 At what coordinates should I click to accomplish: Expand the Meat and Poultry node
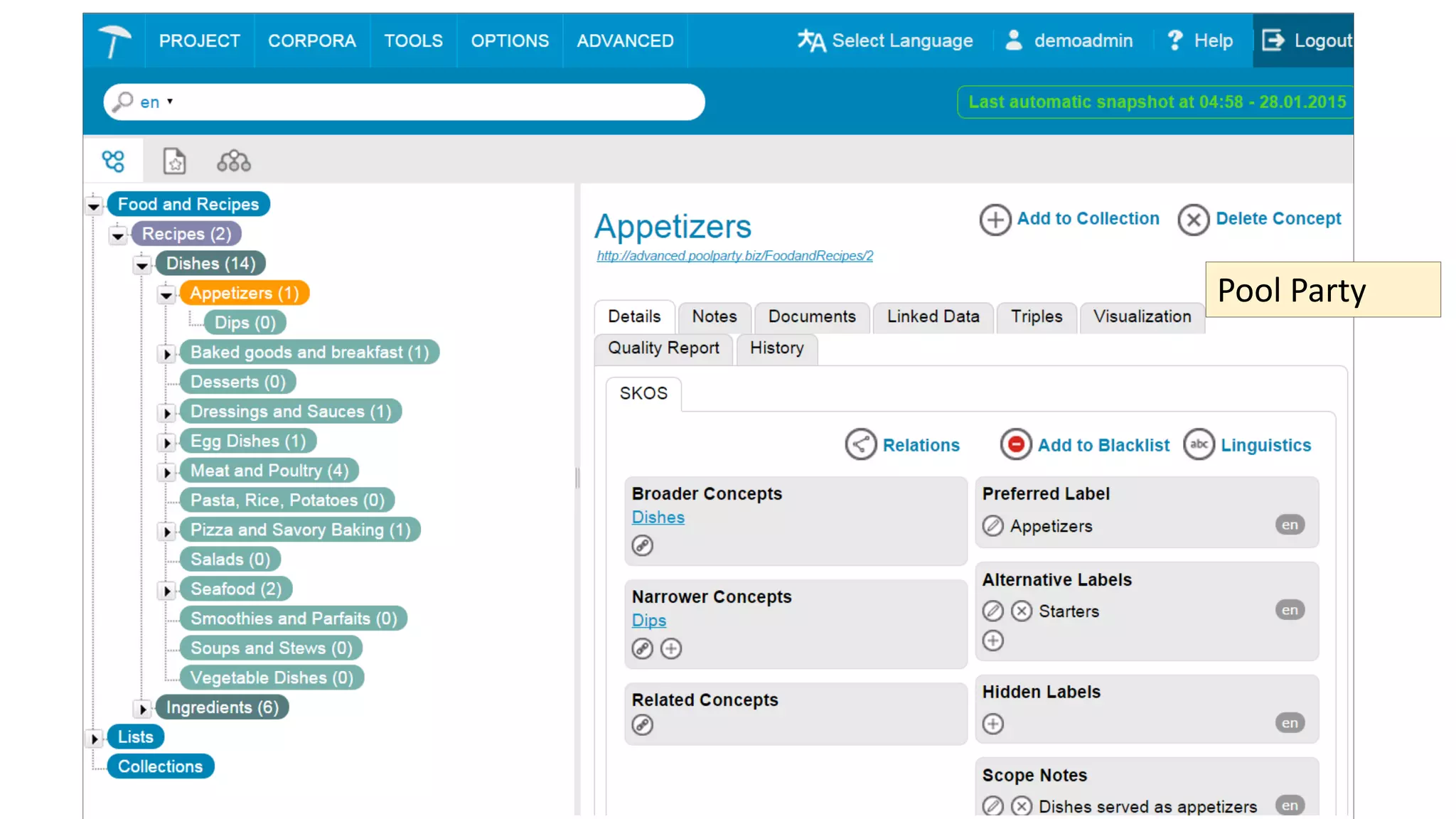[166, 472]
